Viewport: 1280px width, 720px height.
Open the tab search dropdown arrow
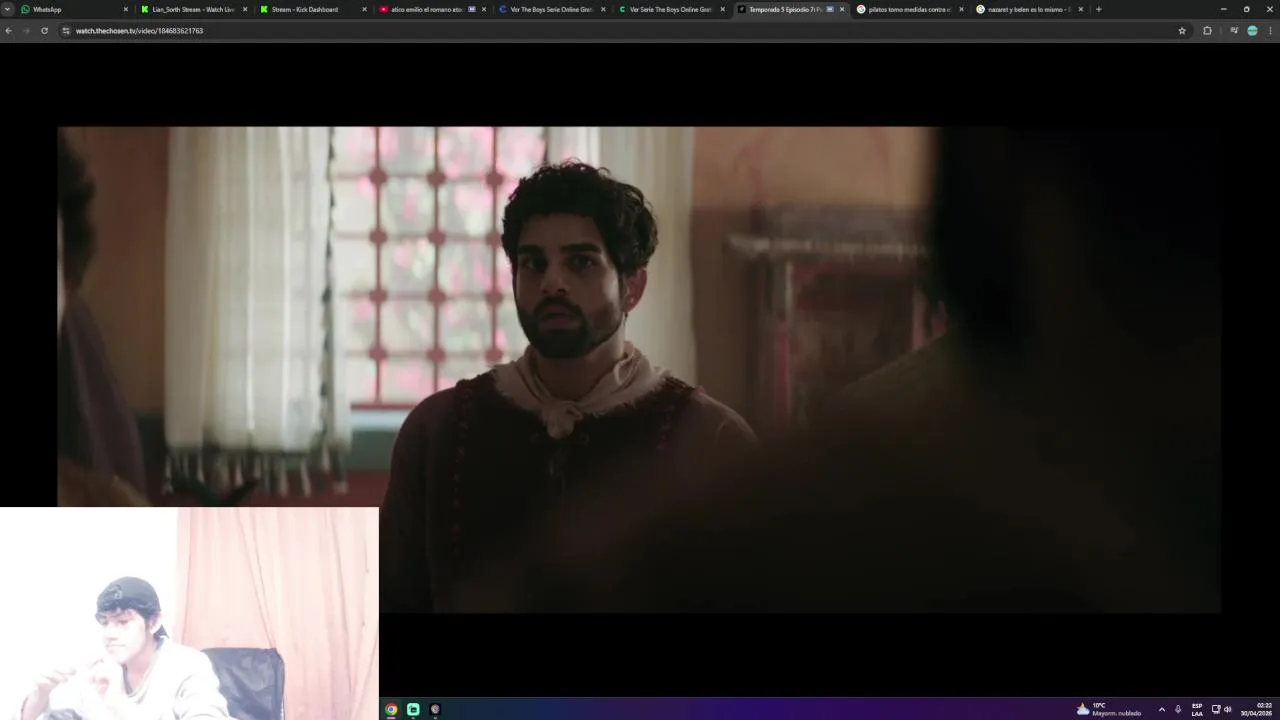8,9
